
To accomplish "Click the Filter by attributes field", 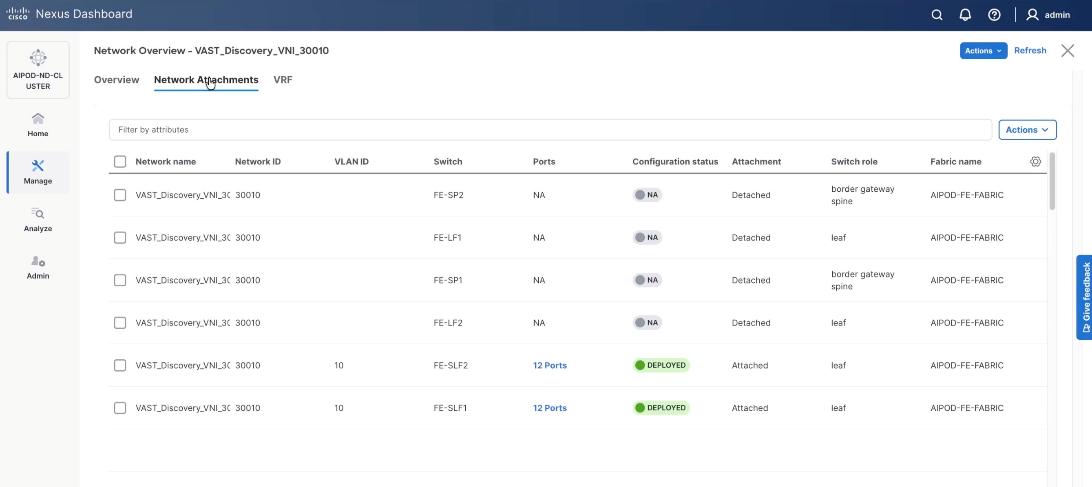I will [x=550, y=130].
